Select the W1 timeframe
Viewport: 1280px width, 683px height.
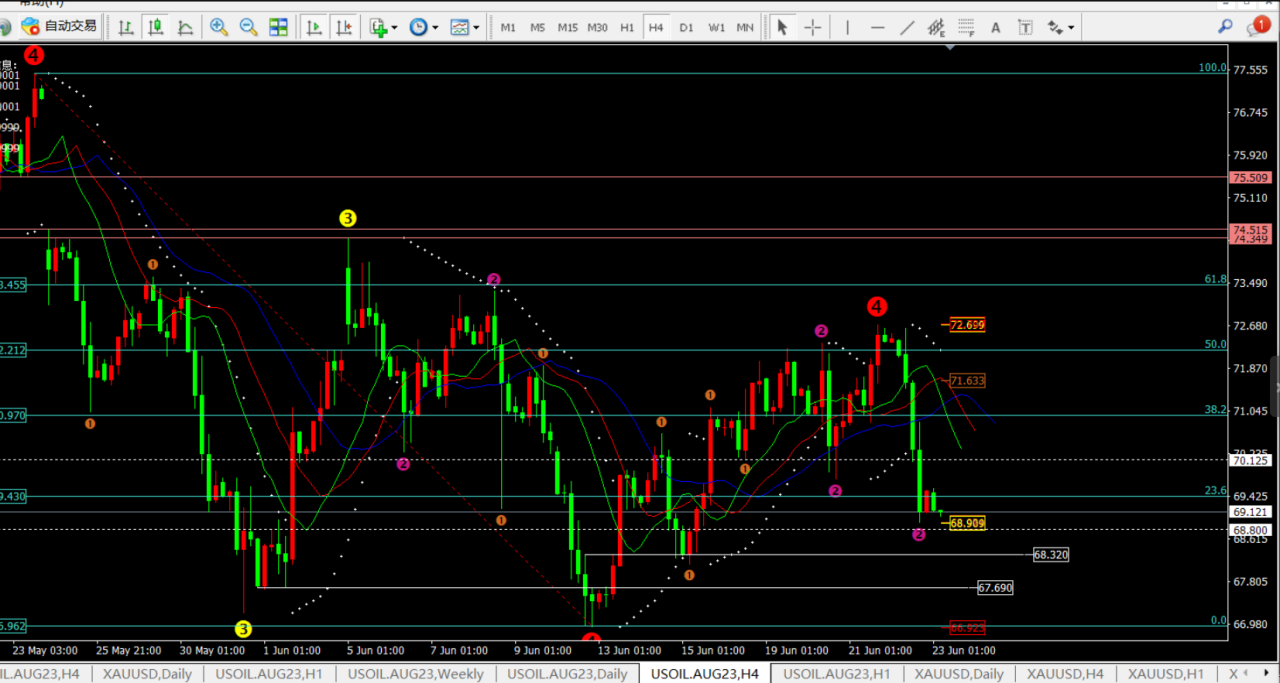[x=716, y=27]
